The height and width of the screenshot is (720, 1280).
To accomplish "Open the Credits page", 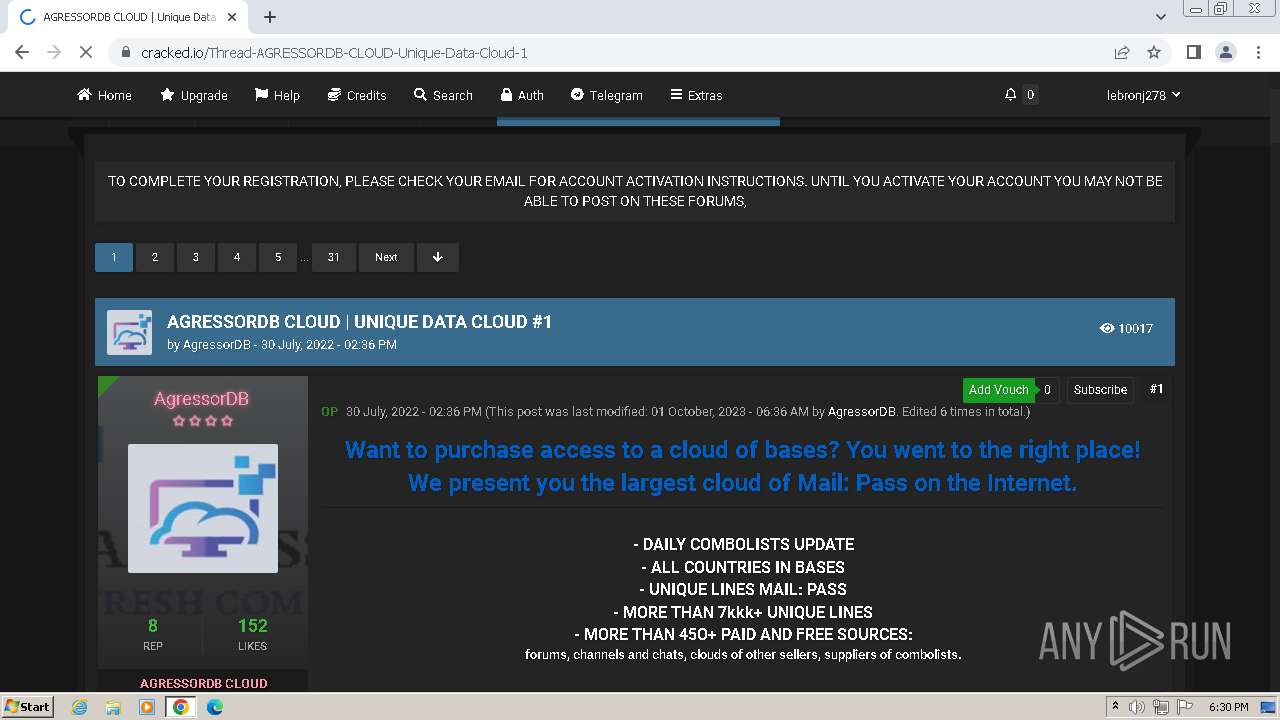I will click(x=357, y=95).
